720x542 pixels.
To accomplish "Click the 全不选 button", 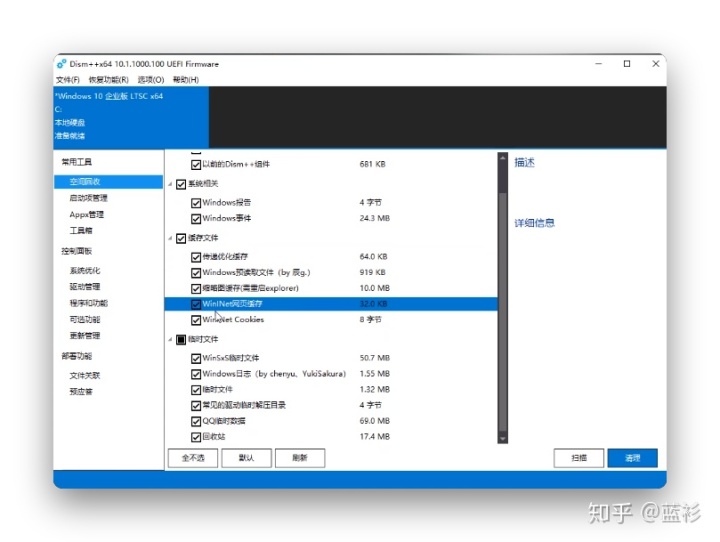I will coord(193,458).
